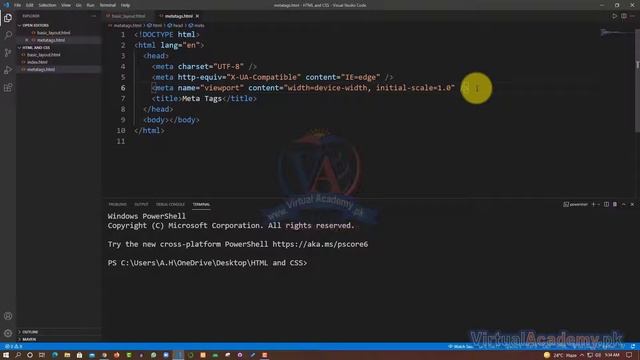Open the Explorer view in activity bar
Screen dimensions: 640x360
click(8, 18)
